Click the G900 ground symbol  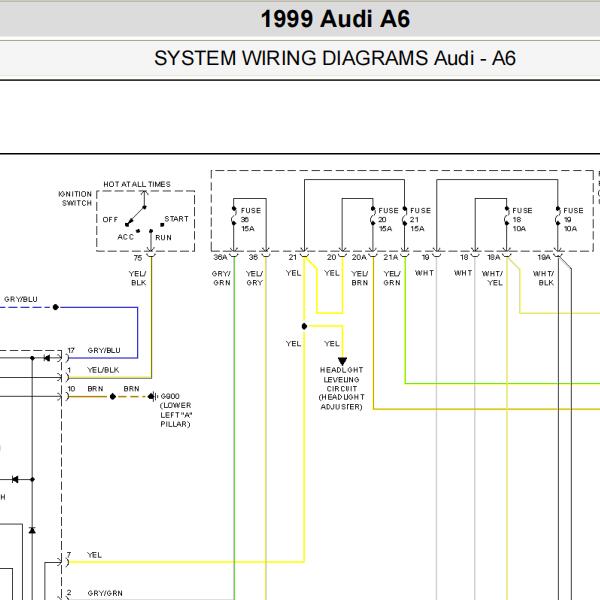(x=153, y=396)
